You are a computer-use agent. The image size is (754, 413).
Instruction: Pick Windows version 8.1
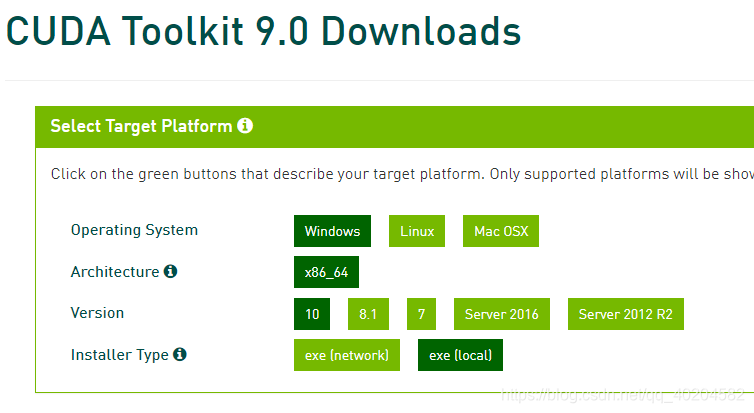pos(368,314)
